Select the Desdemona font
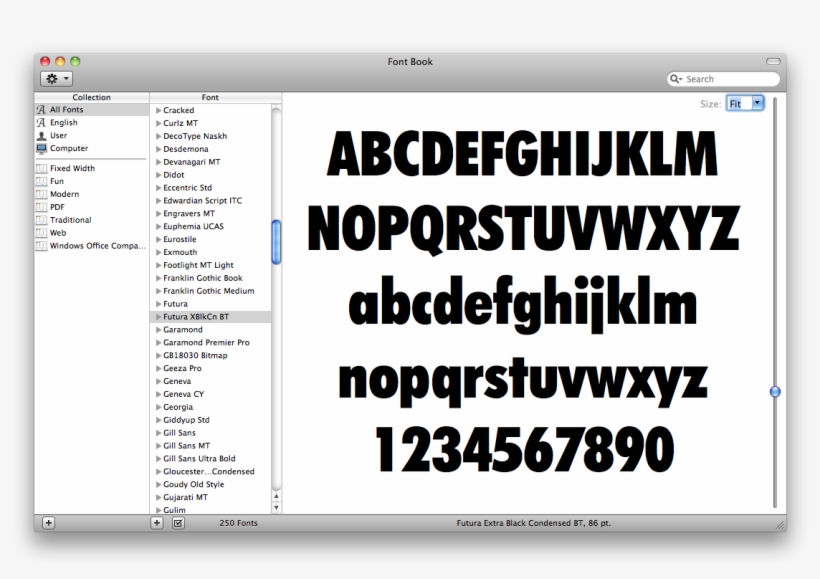Screen dimensions: 820x579 tap(186, 149)
